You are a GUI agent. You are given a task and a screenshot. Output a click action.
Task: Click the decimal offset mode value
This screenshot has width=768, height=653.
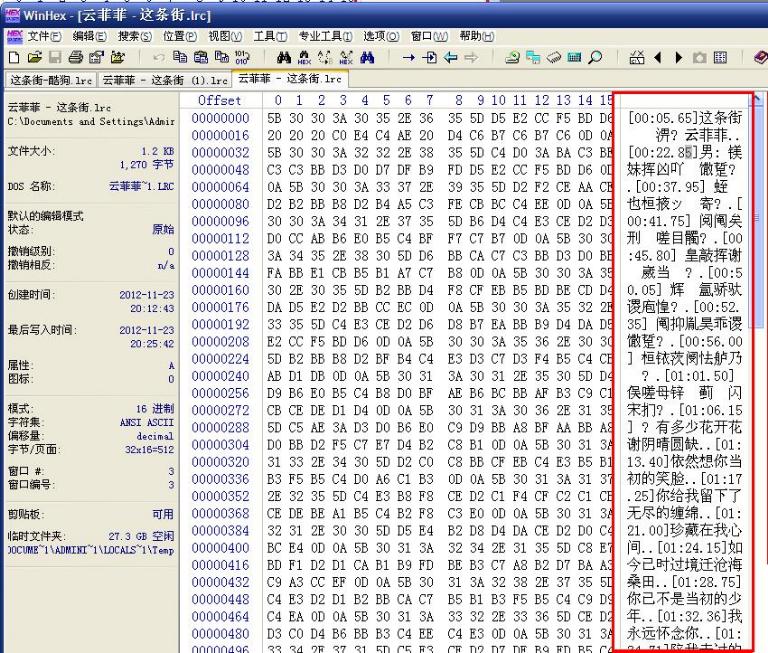point(155,436)
